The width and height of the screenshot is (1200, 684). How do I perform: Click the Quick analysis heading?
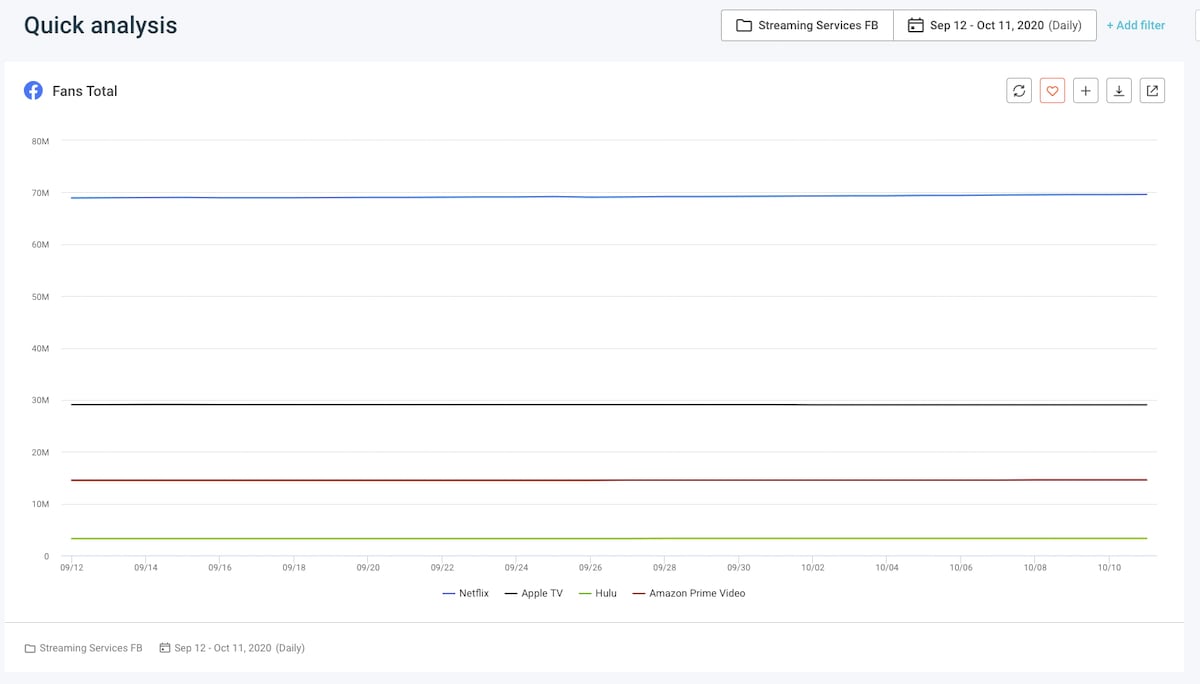coord(100,26)
